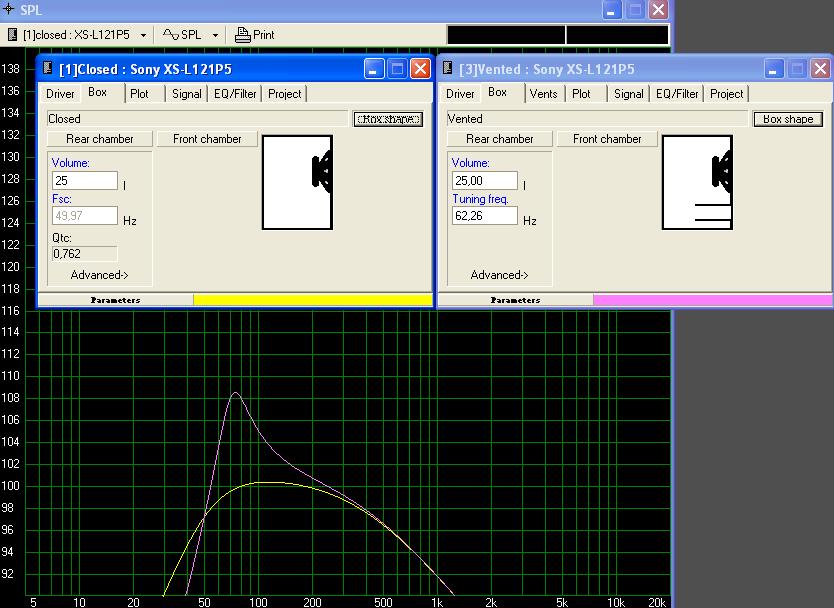Open Plot tab in Closed window
This screenshot has width=834, height=608.
(x=139, y=94)
